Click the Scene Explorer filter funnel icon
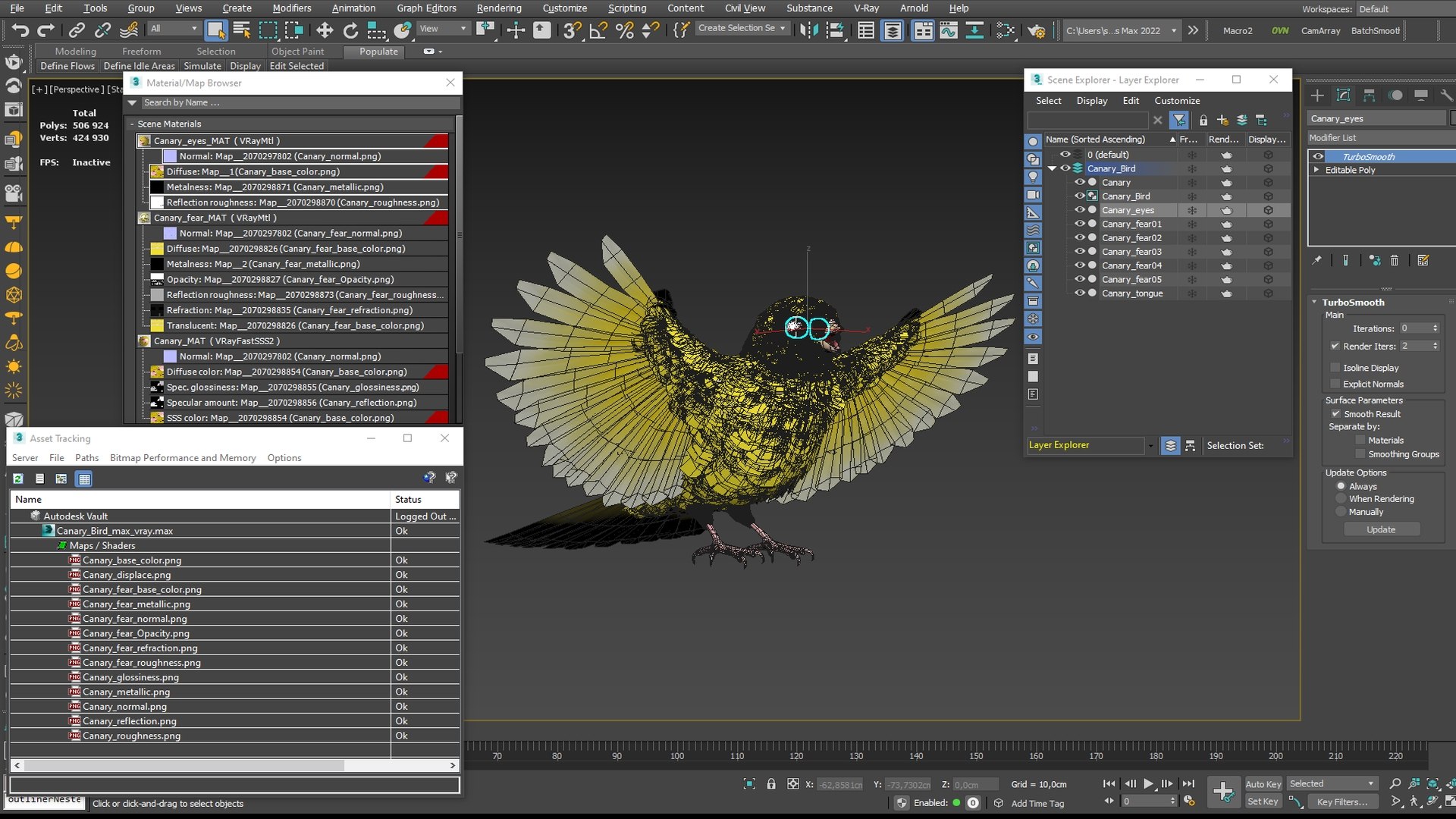Screen dimensions: 1456x819 (x=1178, y=120)
